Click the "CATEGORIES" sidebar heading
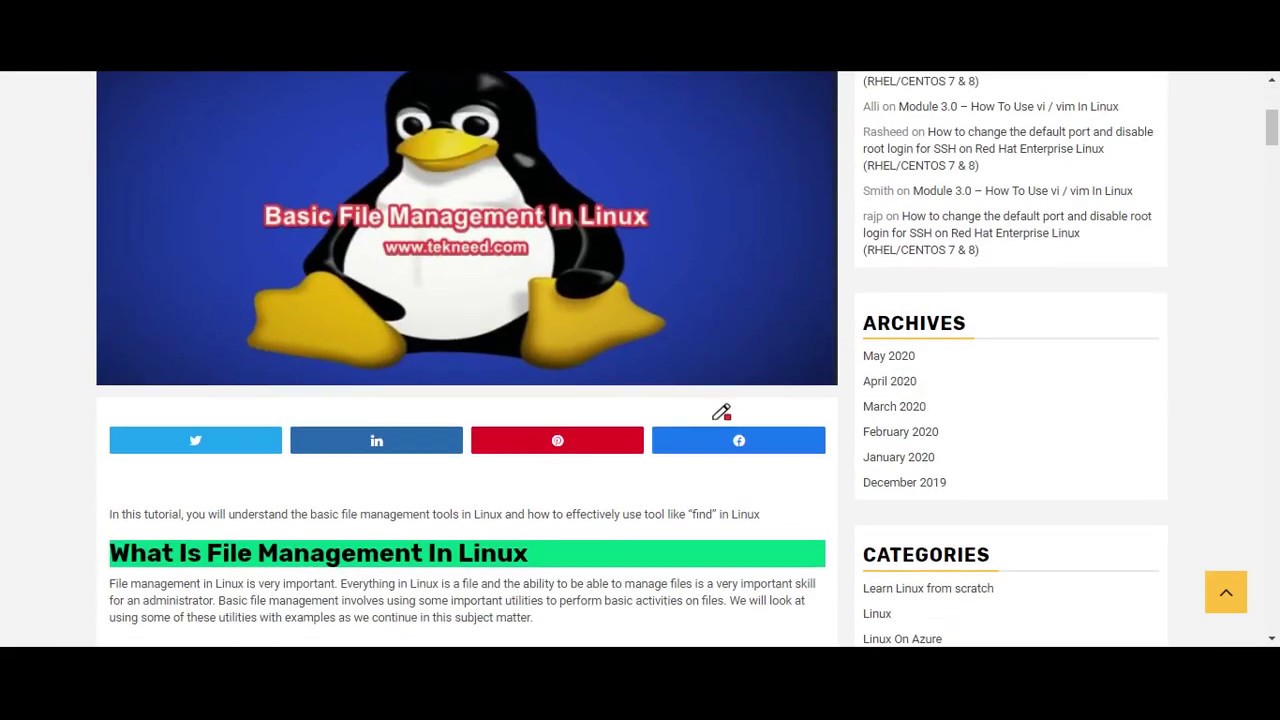 (x=926, y=555)
